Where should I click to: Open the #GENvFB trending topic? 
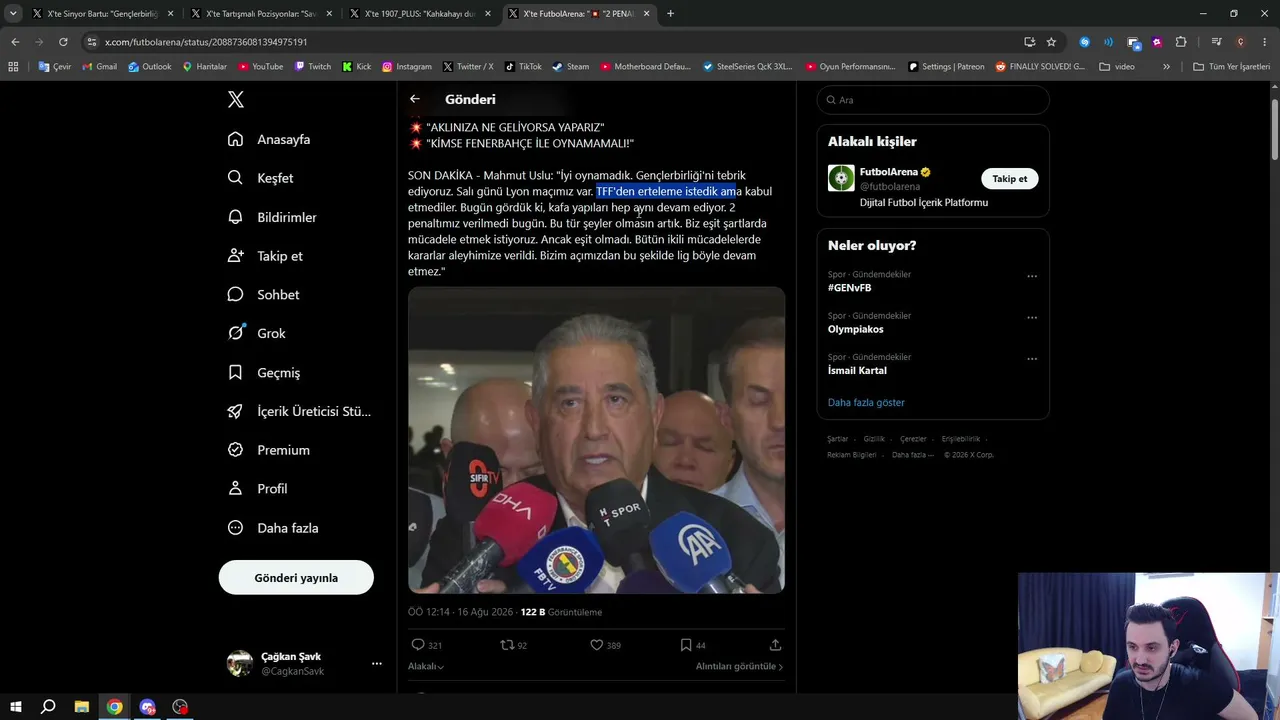849,288
